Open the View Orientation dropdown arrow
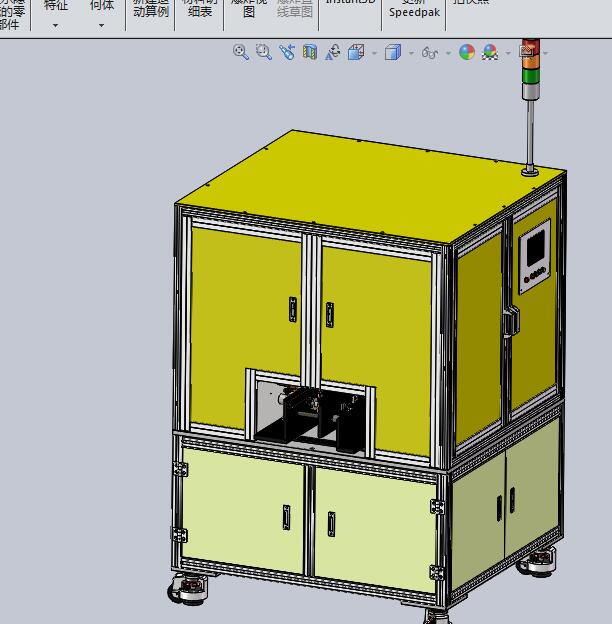Image resolution: width=612 pixels, height=624 pixels. coord(374,53)
